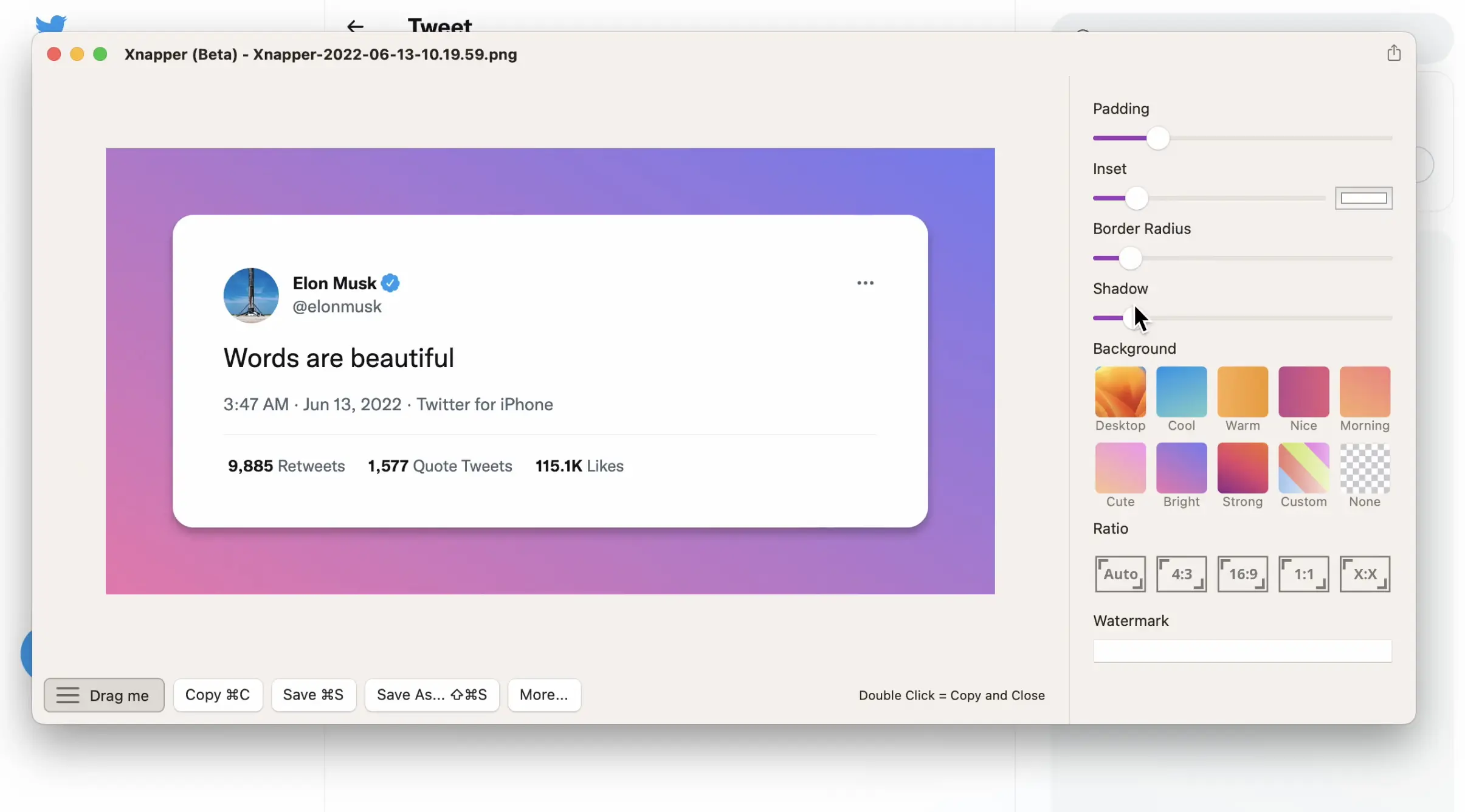The width and height of the screenshot is (1465, 812).
Task: Open the More… options button
Action: coord(544,695)
